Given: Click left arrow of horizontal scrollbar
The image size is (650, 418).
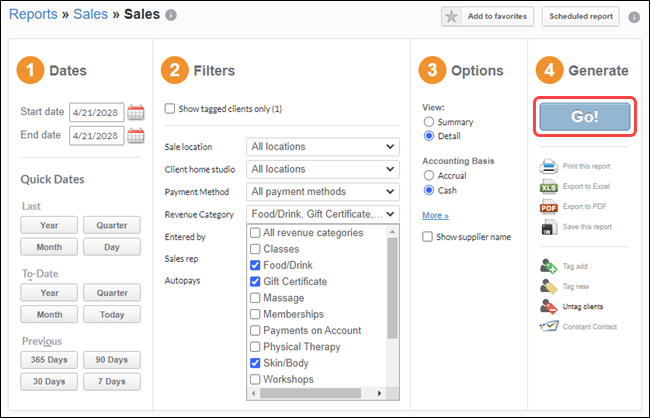Looking at the screenshot, I should coord(254,393).
